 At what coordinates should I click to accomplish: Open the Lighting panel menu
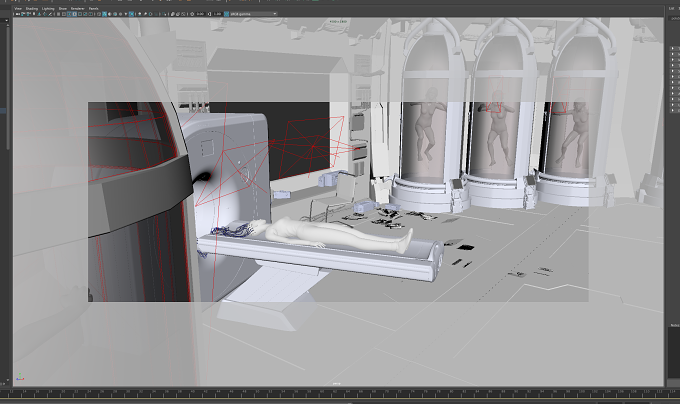48,9
